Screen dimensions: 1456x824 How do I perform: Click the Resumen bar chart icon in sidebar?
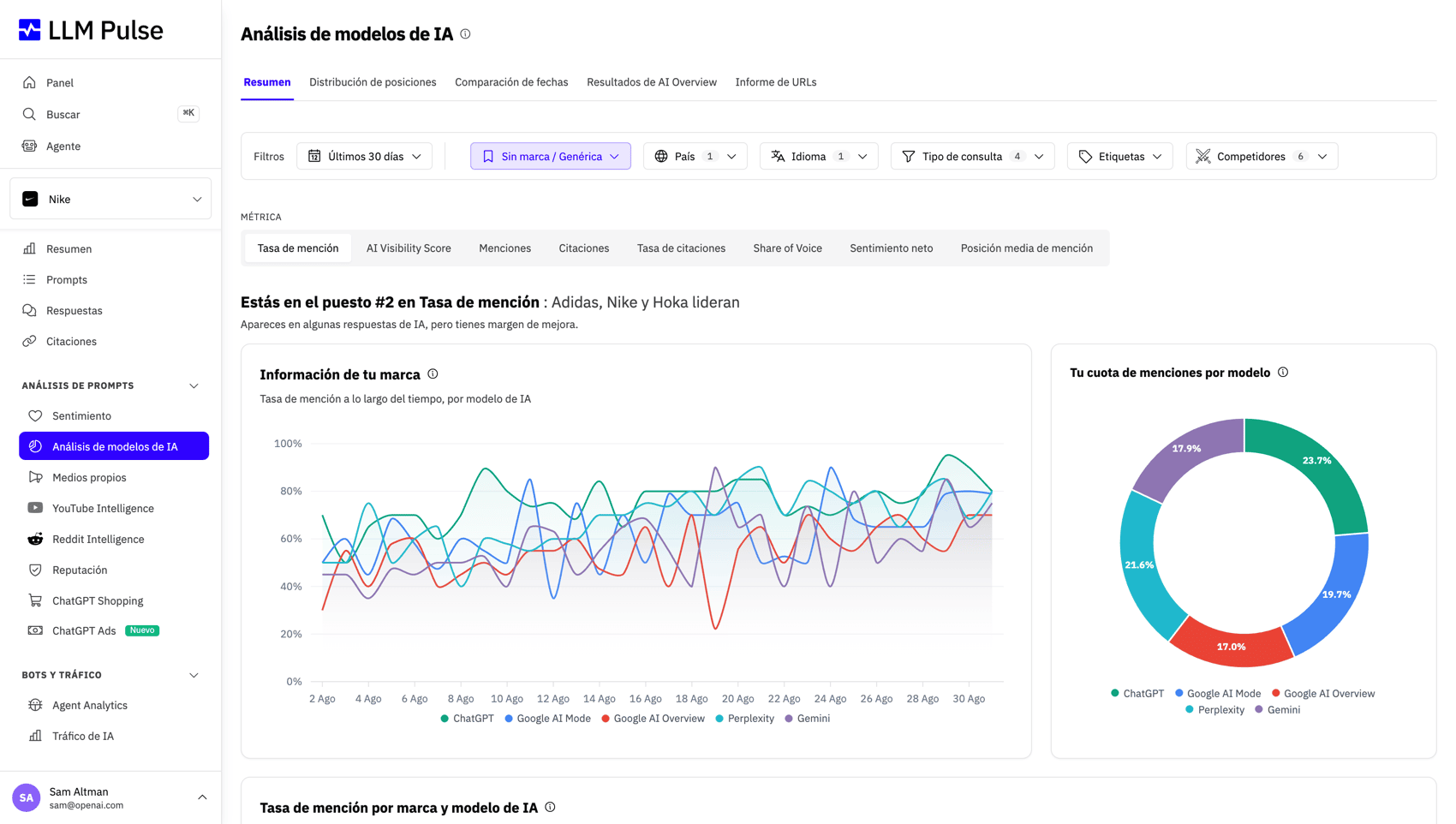(x=30, y=248)
